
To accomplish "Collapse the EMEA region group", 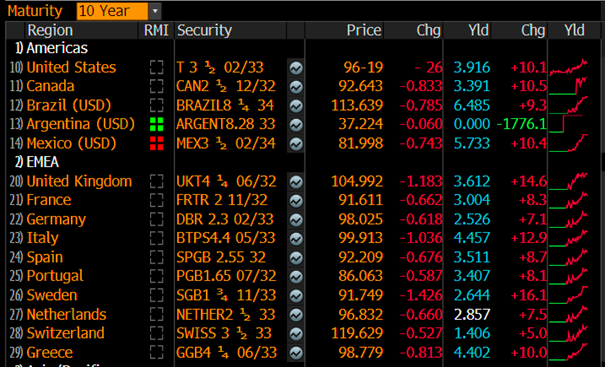I will click(x=37, y=162).
